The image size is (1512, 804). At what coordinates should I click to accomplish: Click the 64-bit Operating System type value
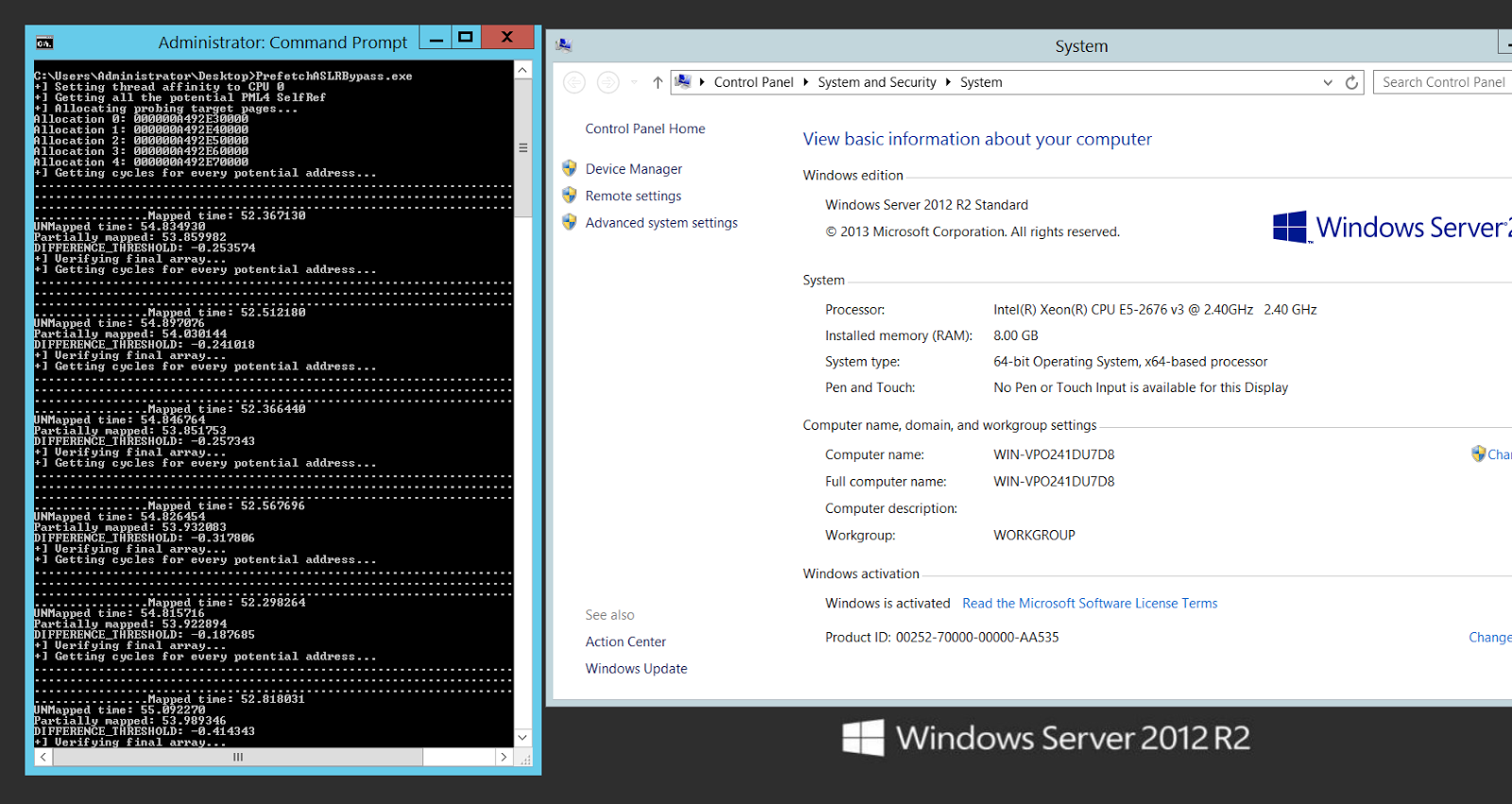pyautogui.click(x=1130, y=362)
